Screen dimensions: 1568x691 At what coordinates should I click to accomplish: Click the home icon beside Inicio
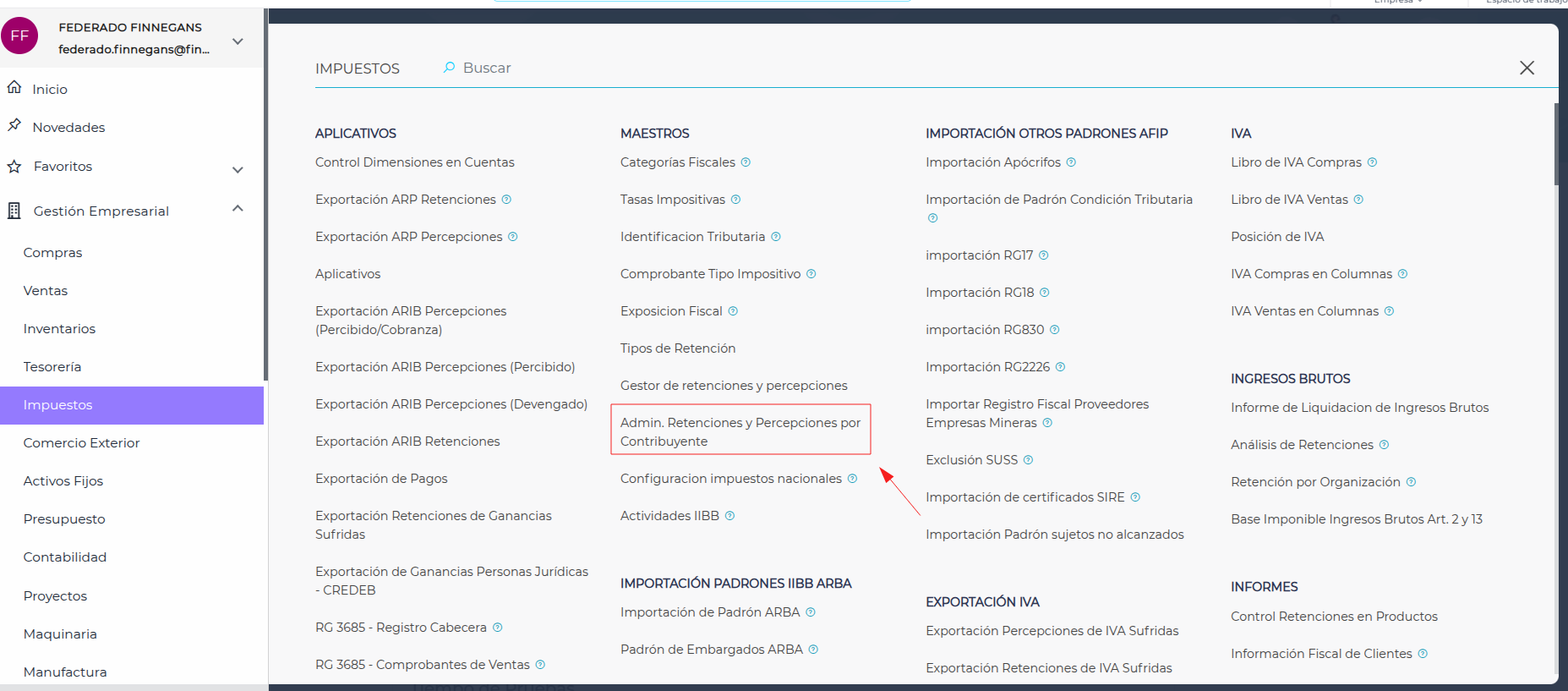[14, 87]
